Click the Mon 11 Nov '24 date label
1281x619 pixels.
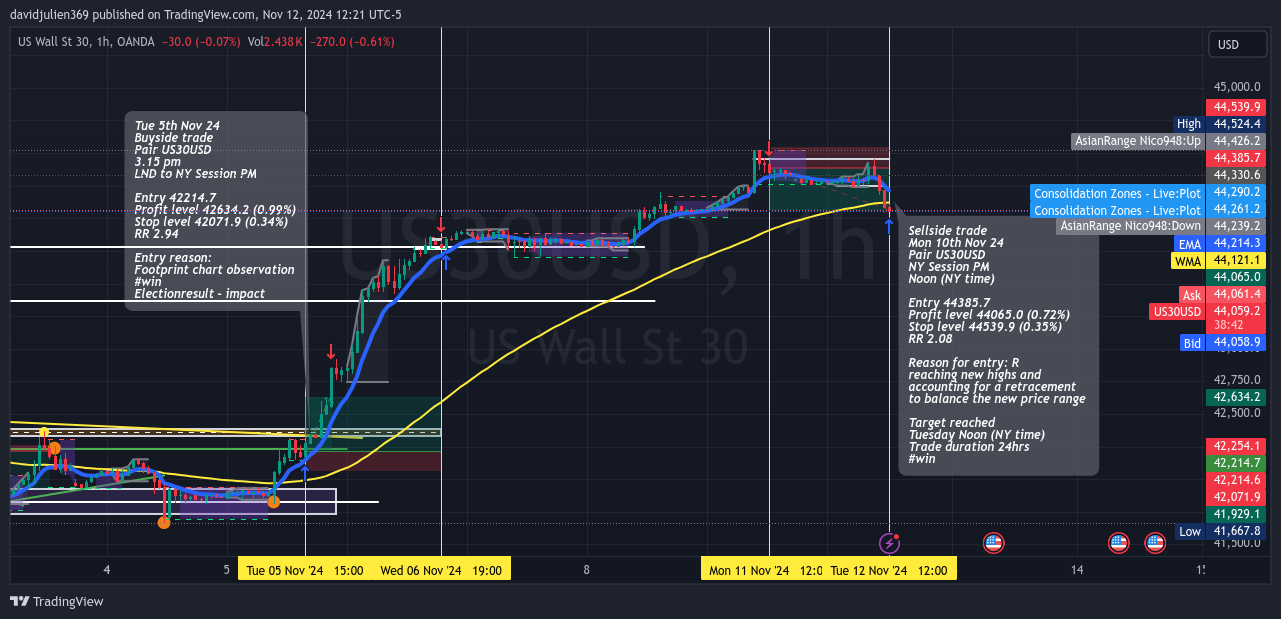click(762, 570)
